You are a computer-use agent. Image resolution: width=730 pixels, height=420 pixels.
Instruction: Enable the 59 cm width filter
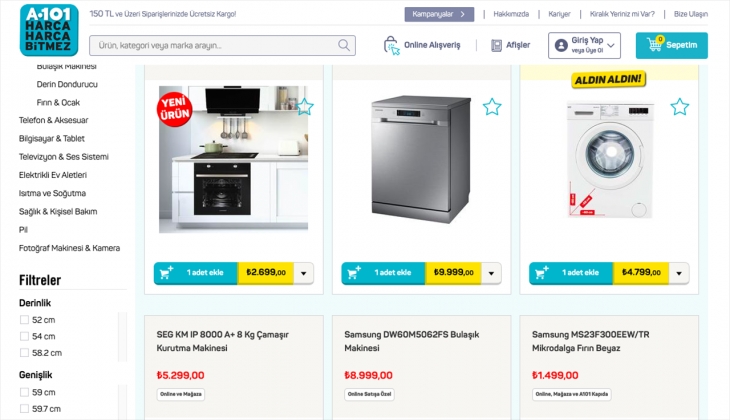tap(25, 392)
